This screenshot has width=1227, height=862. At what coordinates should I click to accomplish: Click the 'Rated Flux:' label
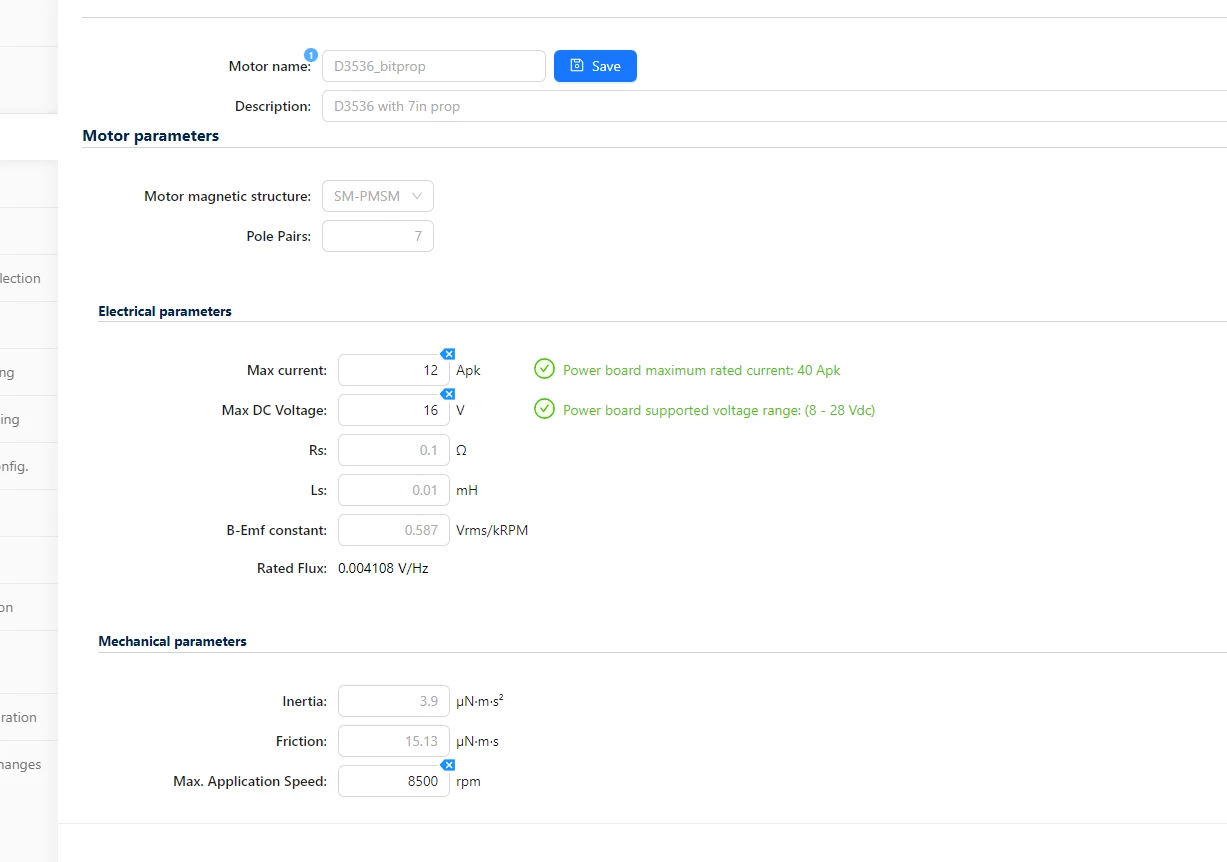pyautogui.click(x=292, y=568)
